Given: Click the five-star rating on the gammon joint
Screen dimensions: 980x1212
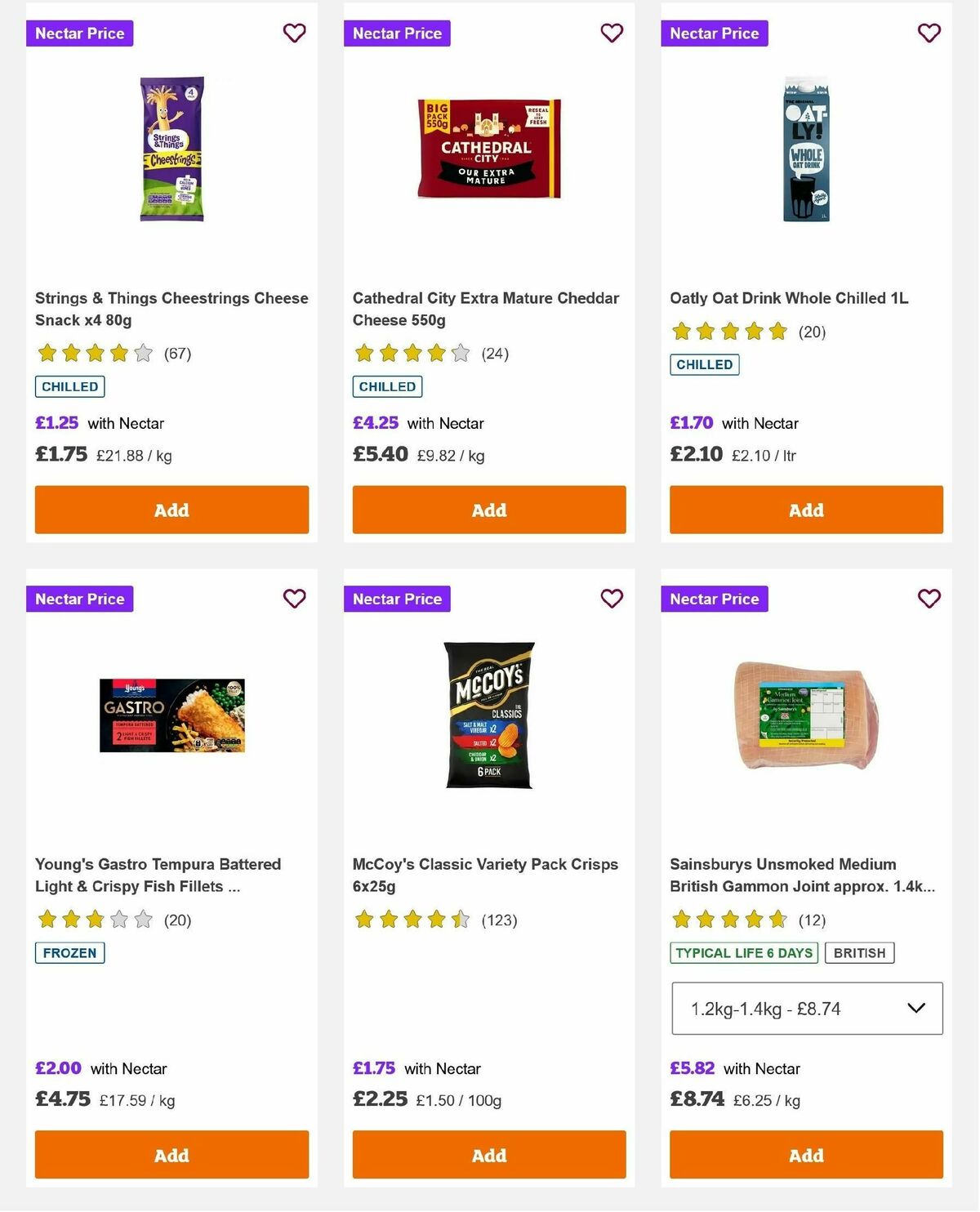Looking at the screenshot, I should (727, 920).
